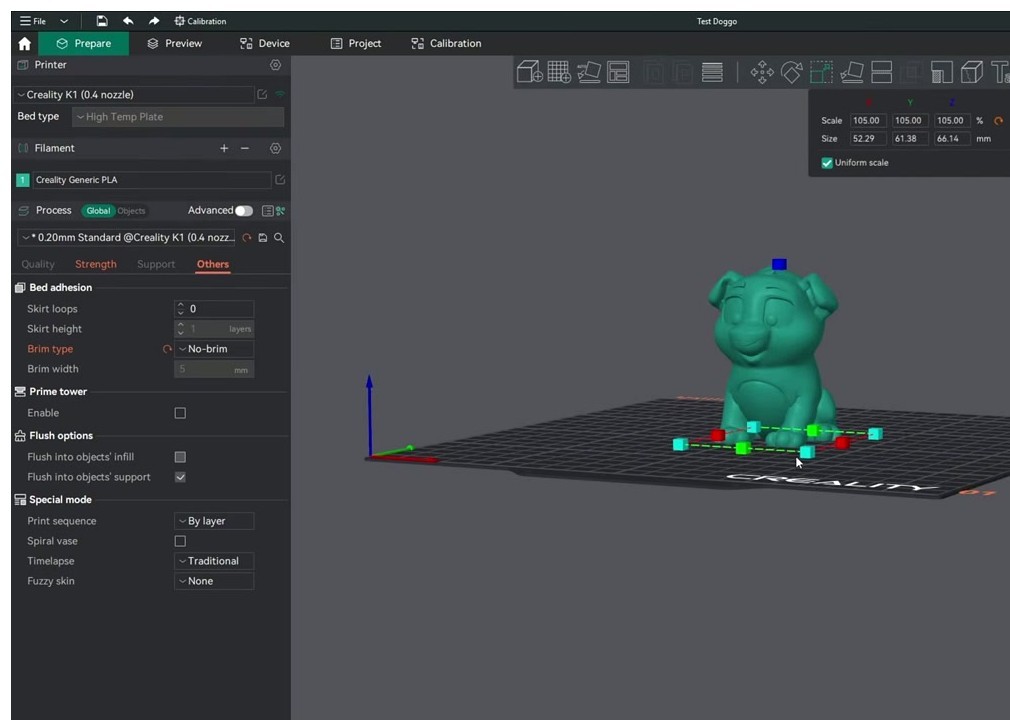Open the Brim type No-brim dropdown
This screenshot has width=1010, height=720.
point(214,349)
